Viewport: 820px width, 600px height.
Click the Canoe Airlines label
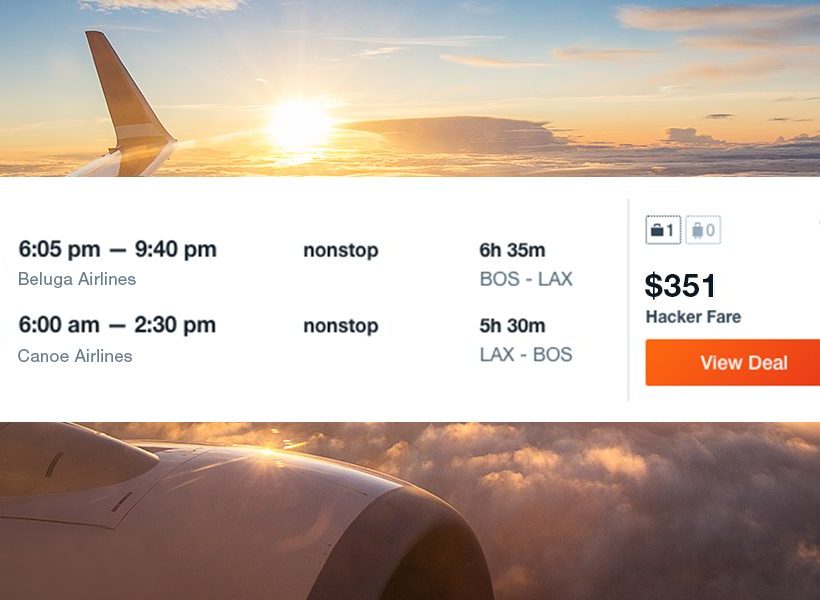(73, 357)
